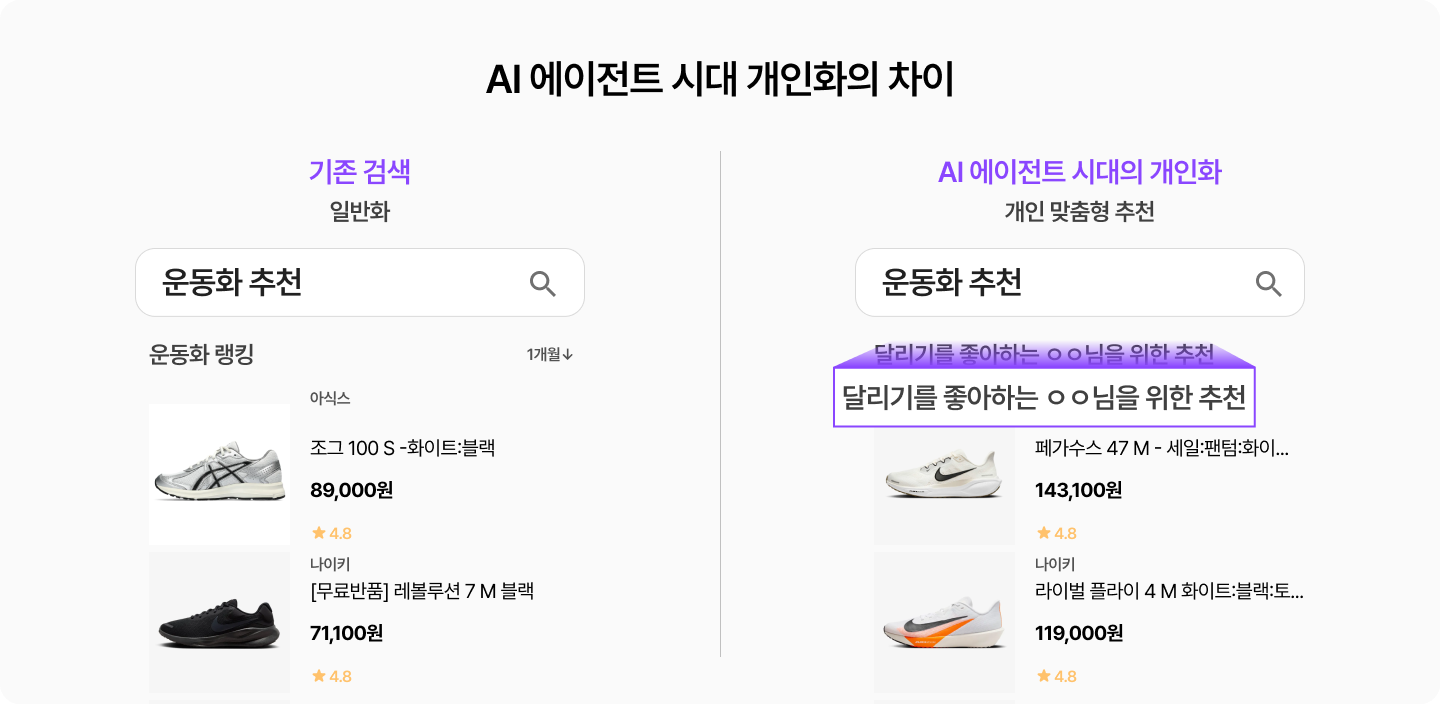
Task: Open the orange Rival Fly 4 shoe thumbnail
Action: pyautogui.click(x=944, y=622)
